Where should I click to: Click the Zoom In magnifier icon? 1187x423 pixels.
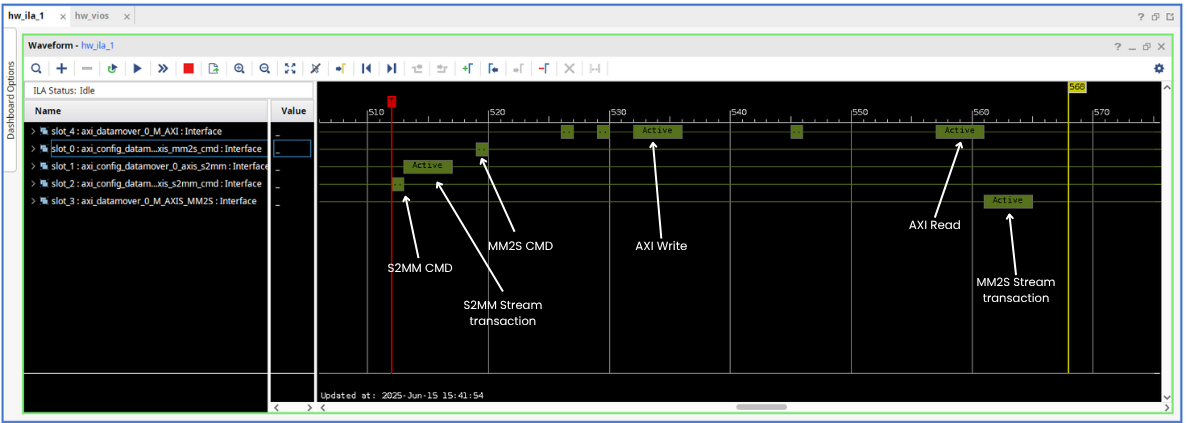pos(239,68)
